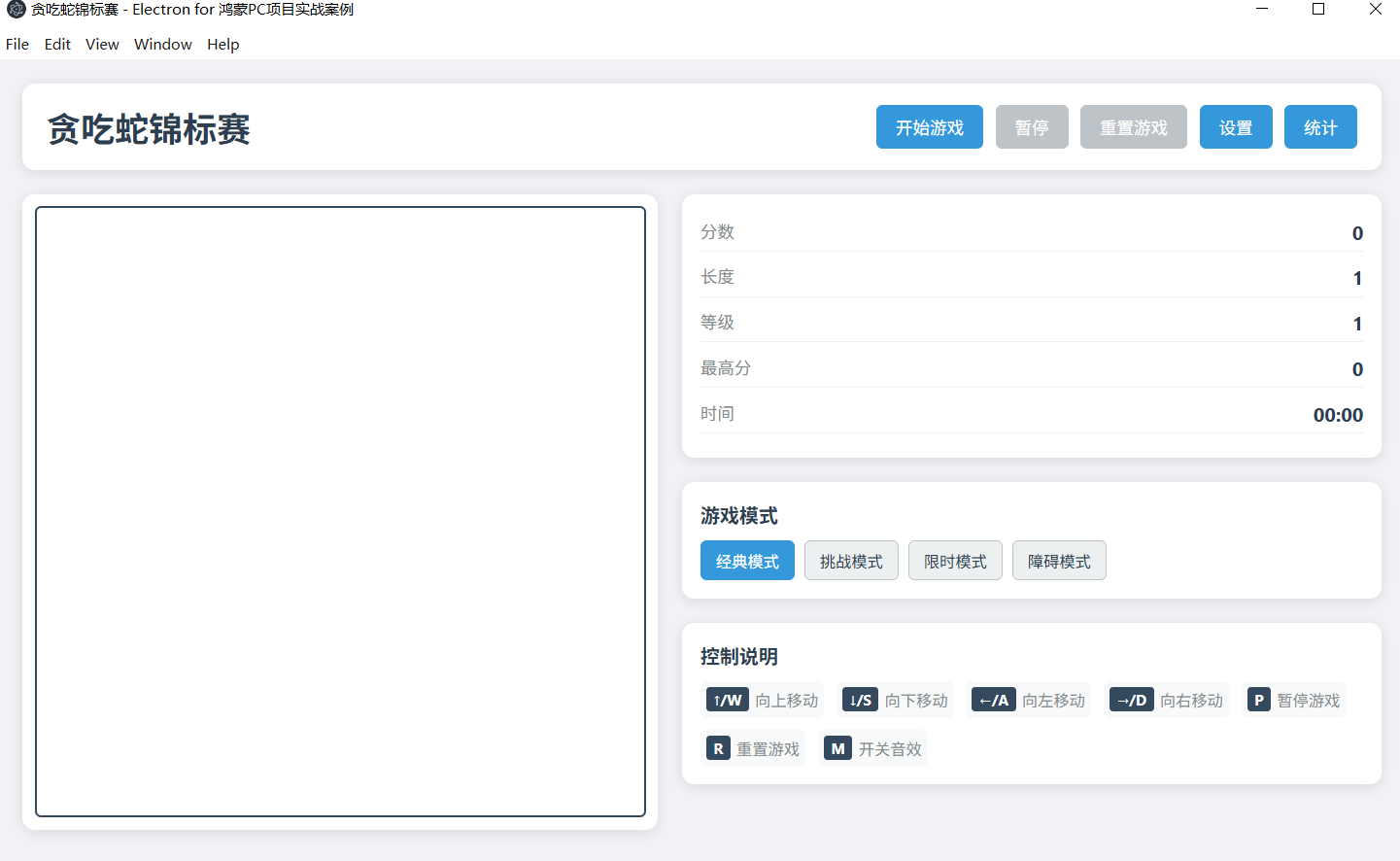The width and height of the screenshot is (1400, 861).
Task: Select 限时模式 game mode
Action: (x=955, y=561)
